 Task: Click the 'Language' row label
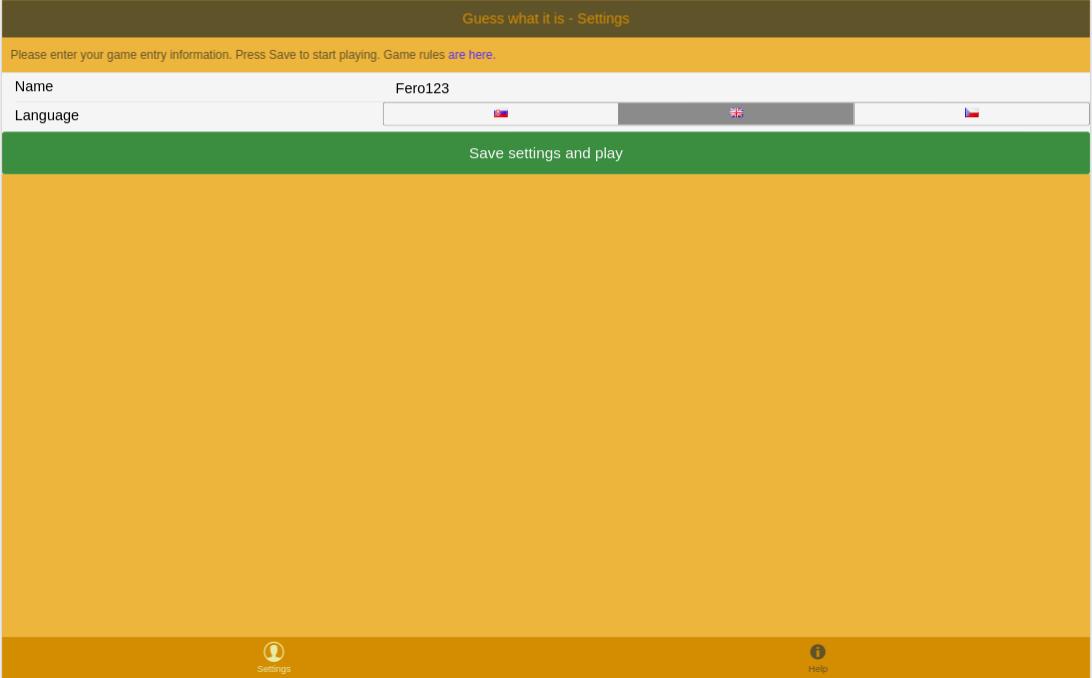47,115
